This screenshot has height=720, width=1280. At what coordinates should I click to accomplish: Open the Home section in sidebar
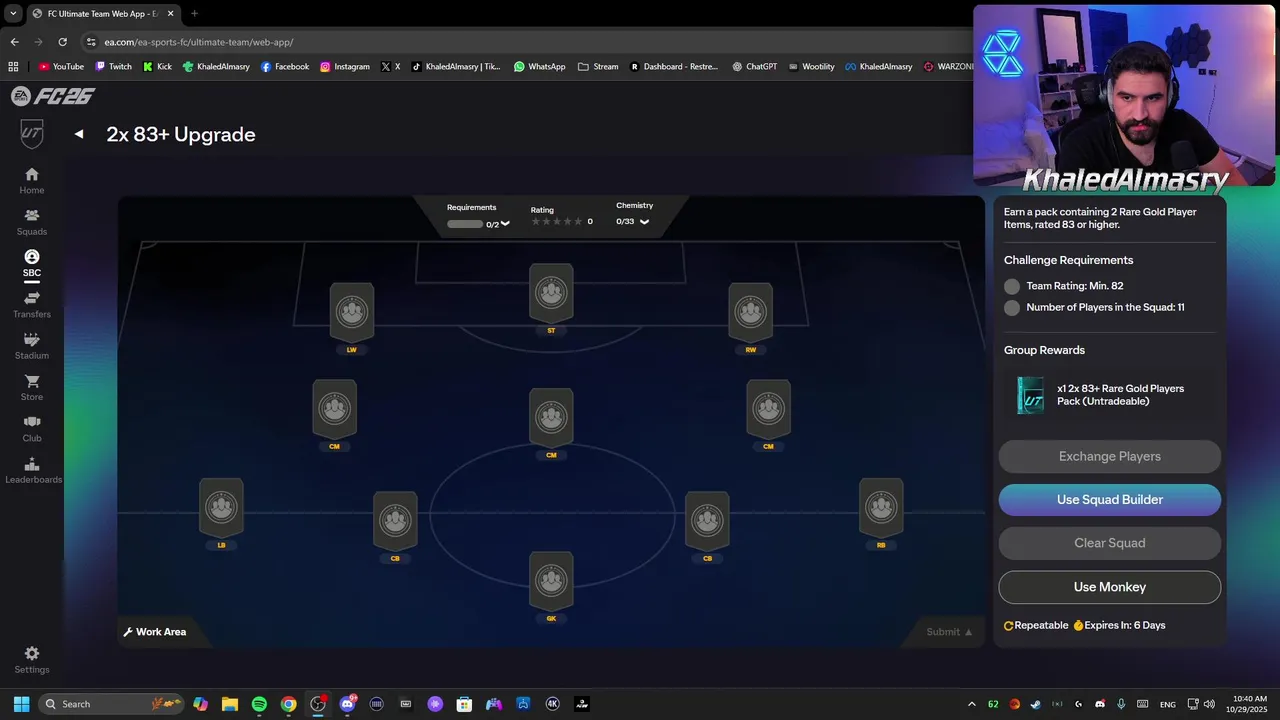(32, 181)
